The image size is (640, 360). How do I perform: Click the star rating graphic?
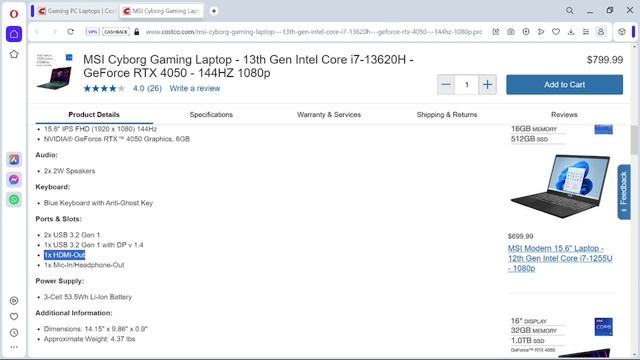pyautogui.click(x=104, y=88)
